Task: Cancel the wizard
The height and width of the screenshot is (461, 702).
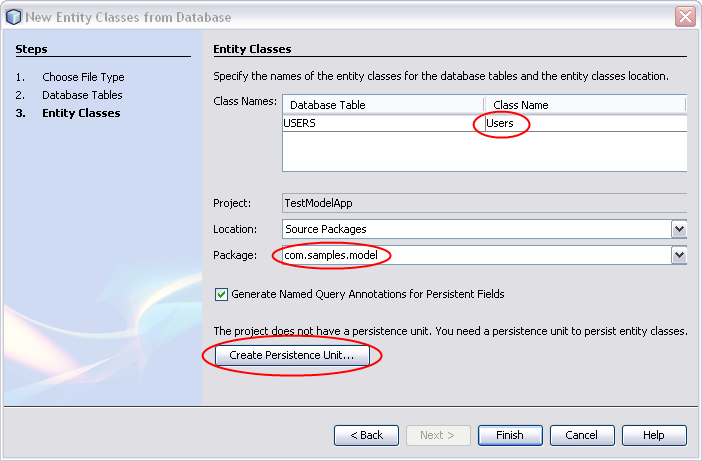Action: point(582,435)
